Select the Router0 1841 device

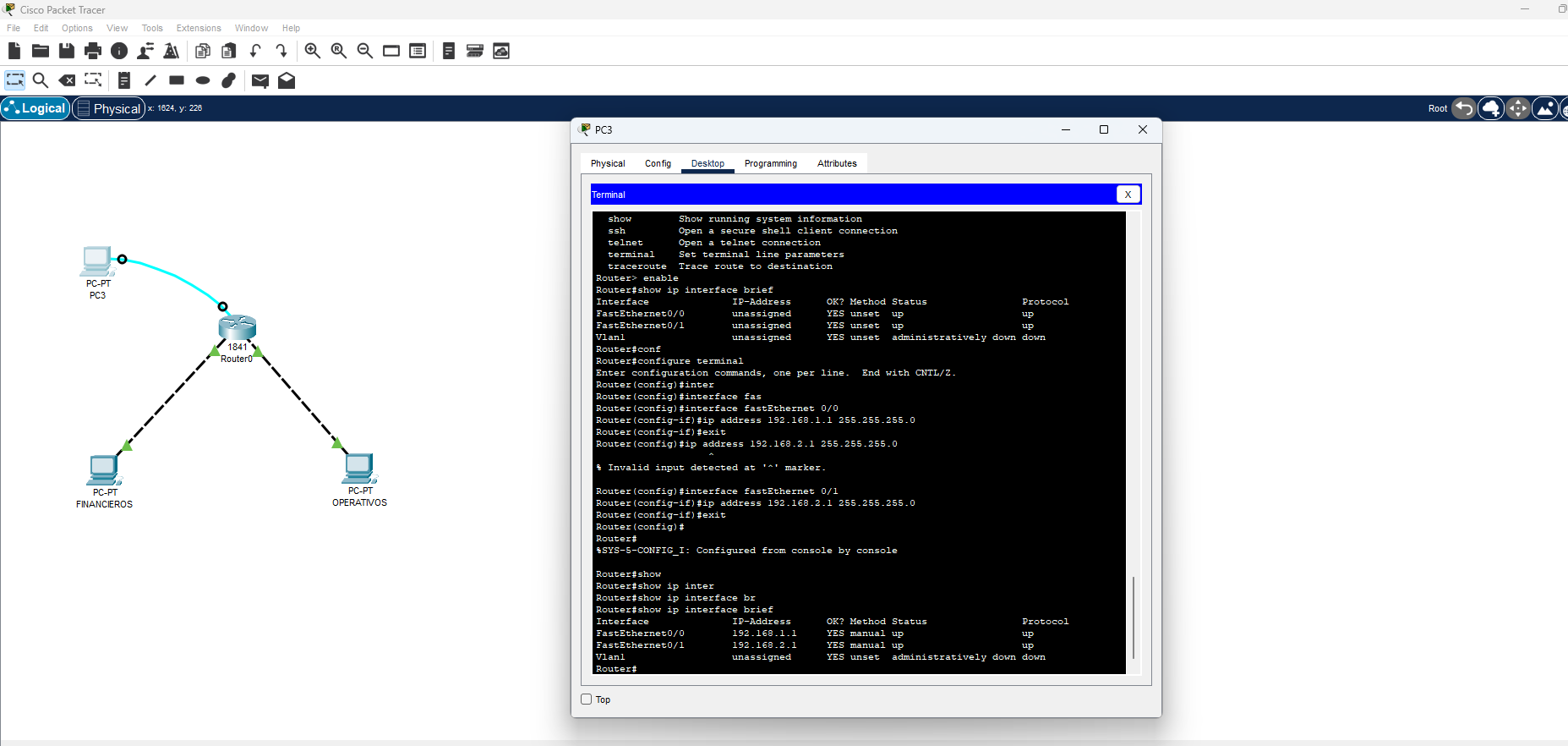(238, 328)
